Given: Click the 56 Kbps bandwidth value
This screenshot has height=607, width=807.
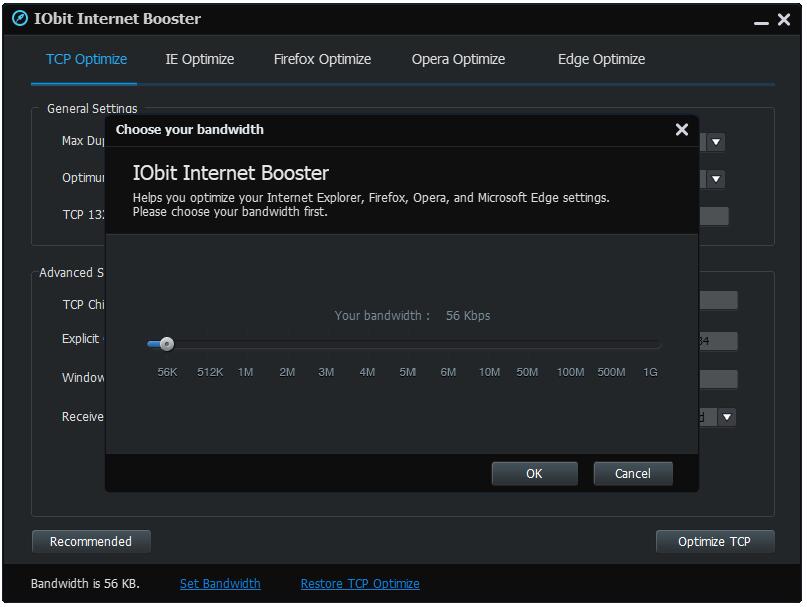Looking at the screenshot, I should point(468,316).
